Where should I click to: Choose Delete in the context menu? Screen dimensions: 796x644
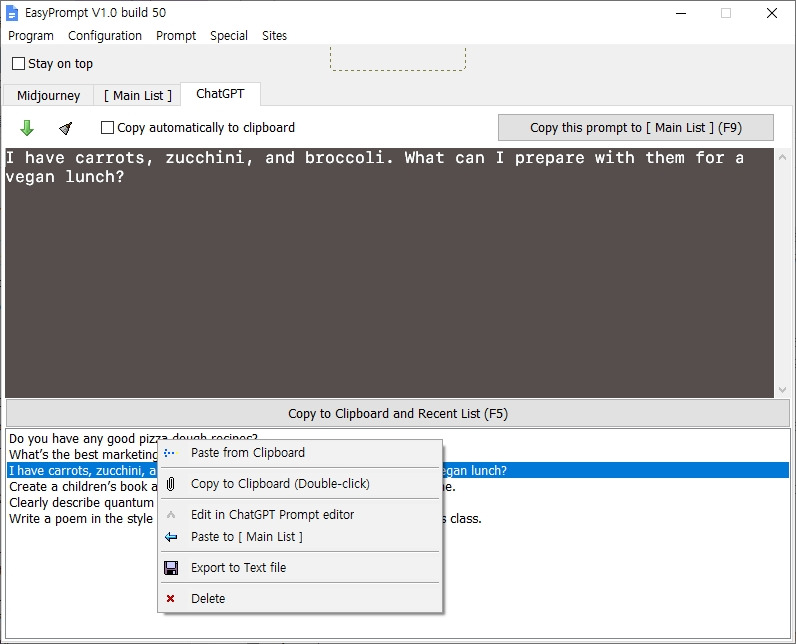300,598
